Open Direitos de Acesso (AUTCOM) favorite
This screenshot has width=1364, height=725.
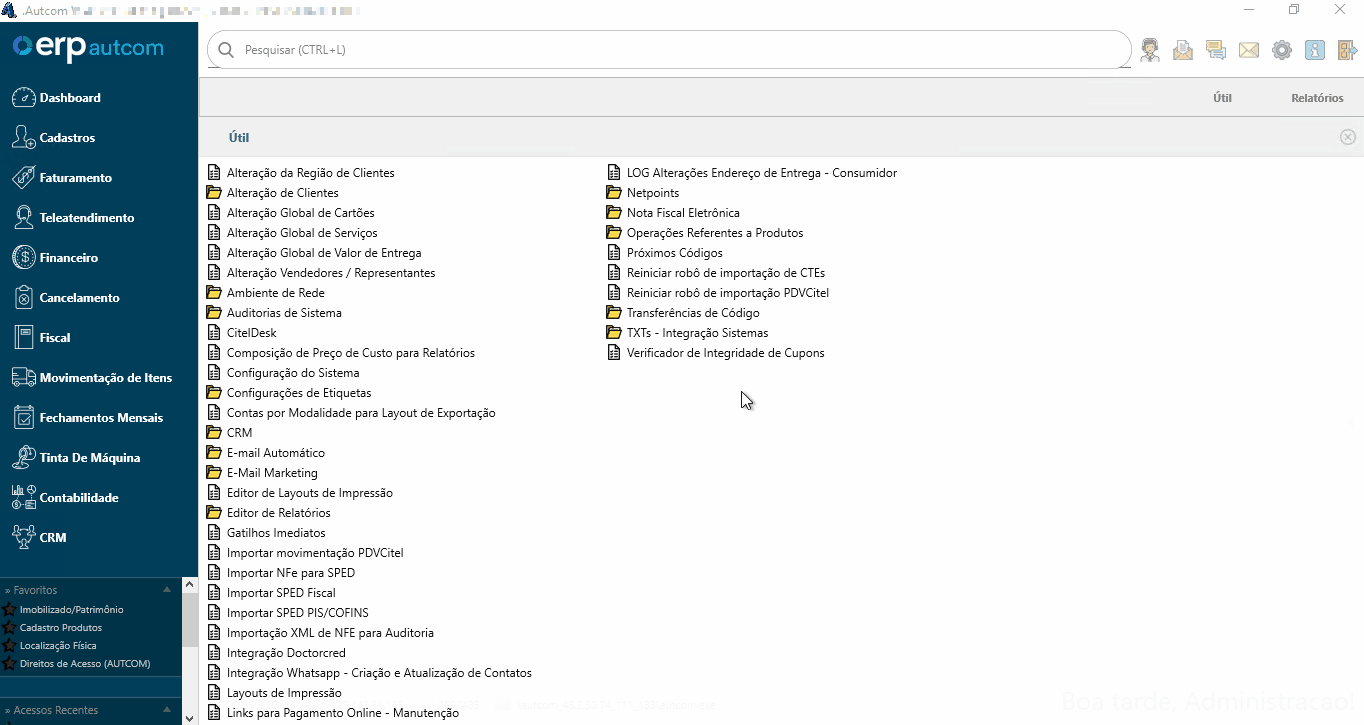click(x=85, y=663)
